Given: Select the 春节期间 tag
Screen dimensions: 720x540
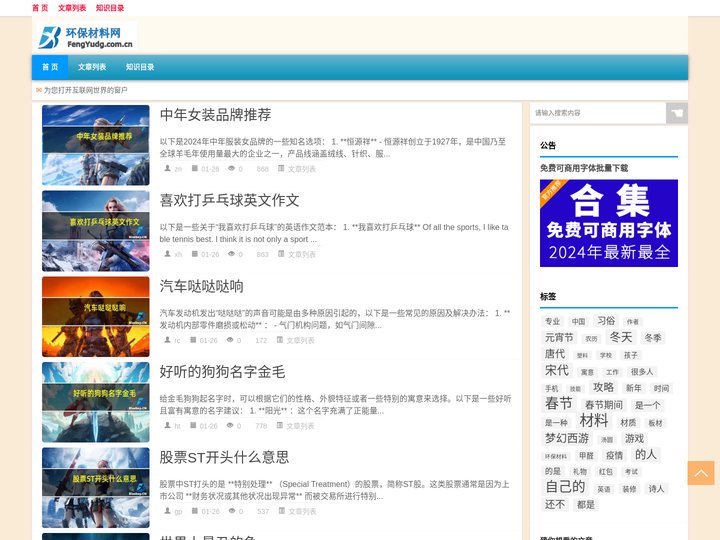Looking at the screenshot, I should click(603, 405).
